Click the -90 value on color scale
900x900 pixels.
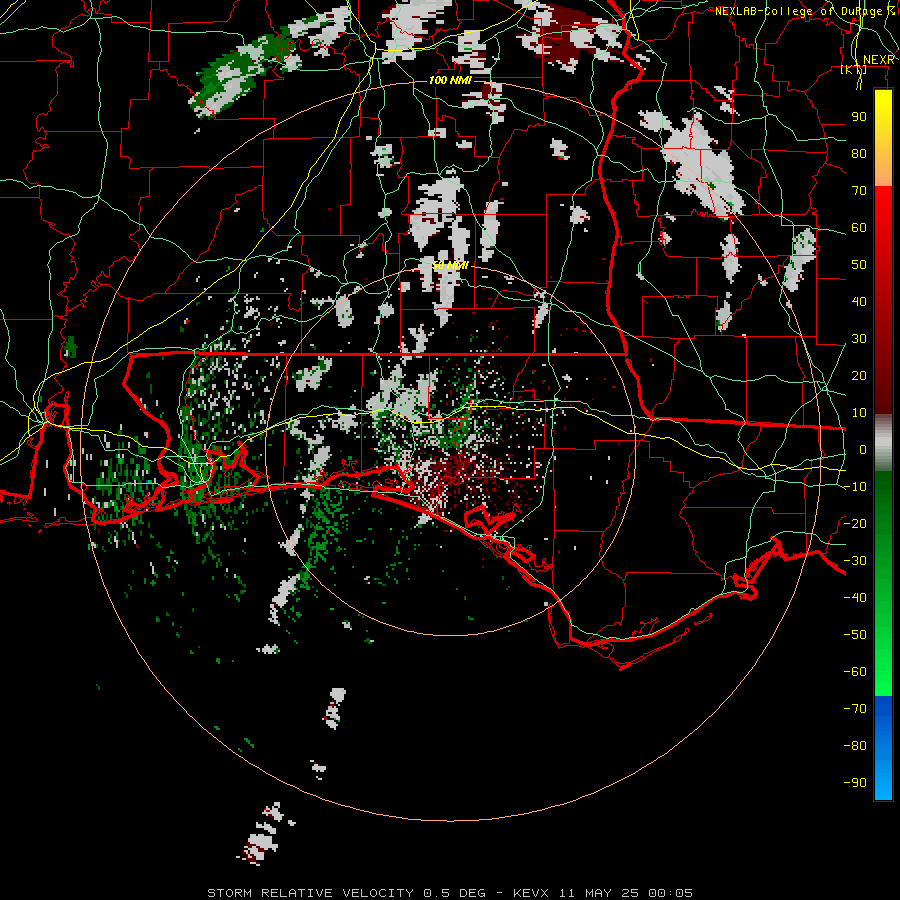[855, 783]
